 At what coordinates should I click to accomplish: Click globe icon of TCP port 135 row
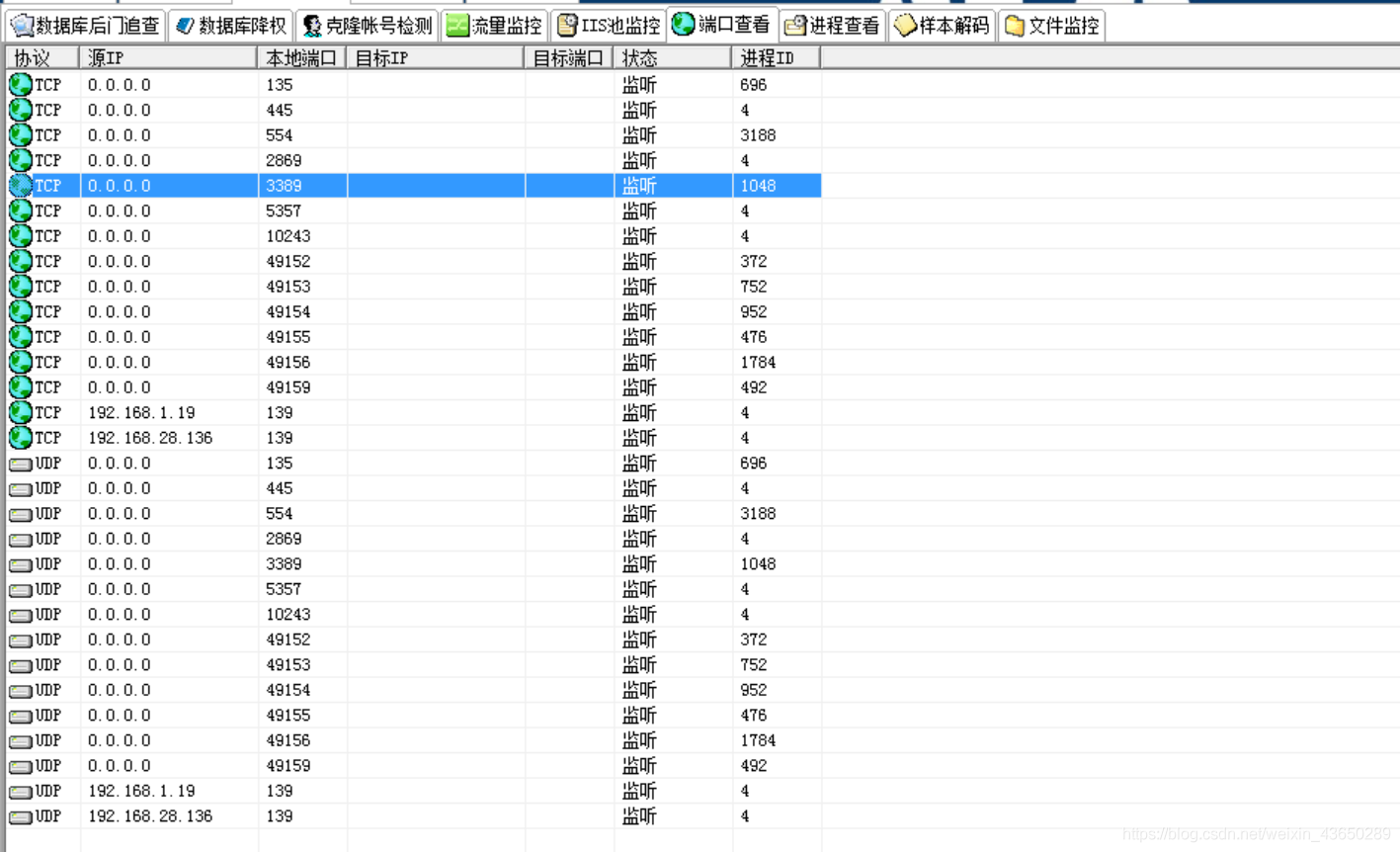point(21,85)
